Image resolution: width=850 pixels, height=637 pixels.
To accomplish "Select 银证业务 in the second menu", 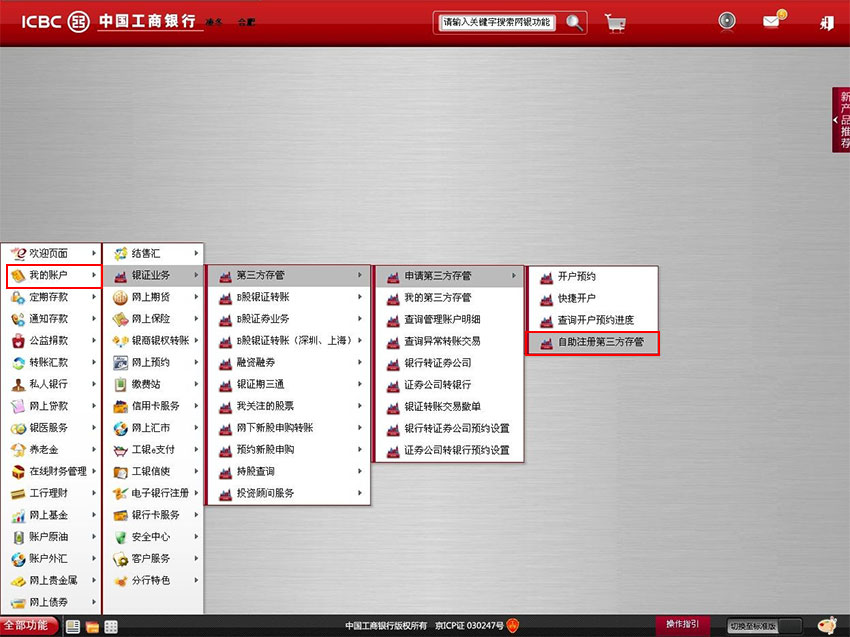I will 153,275.
